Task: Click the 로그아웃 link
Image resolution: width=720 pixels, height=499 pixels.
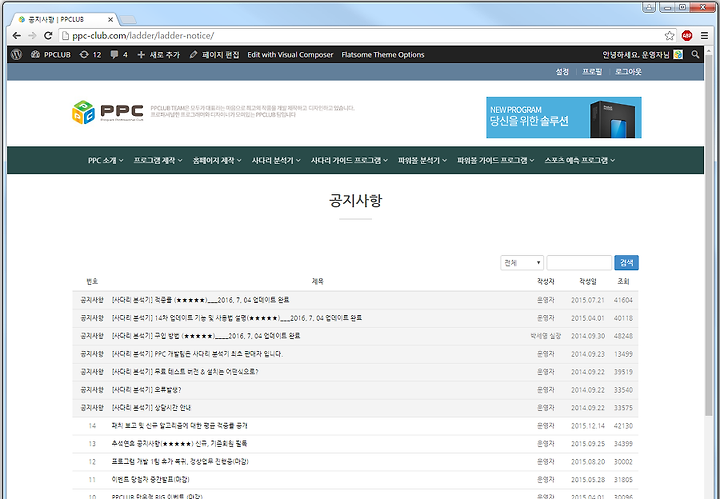Action: coord(628,72)
